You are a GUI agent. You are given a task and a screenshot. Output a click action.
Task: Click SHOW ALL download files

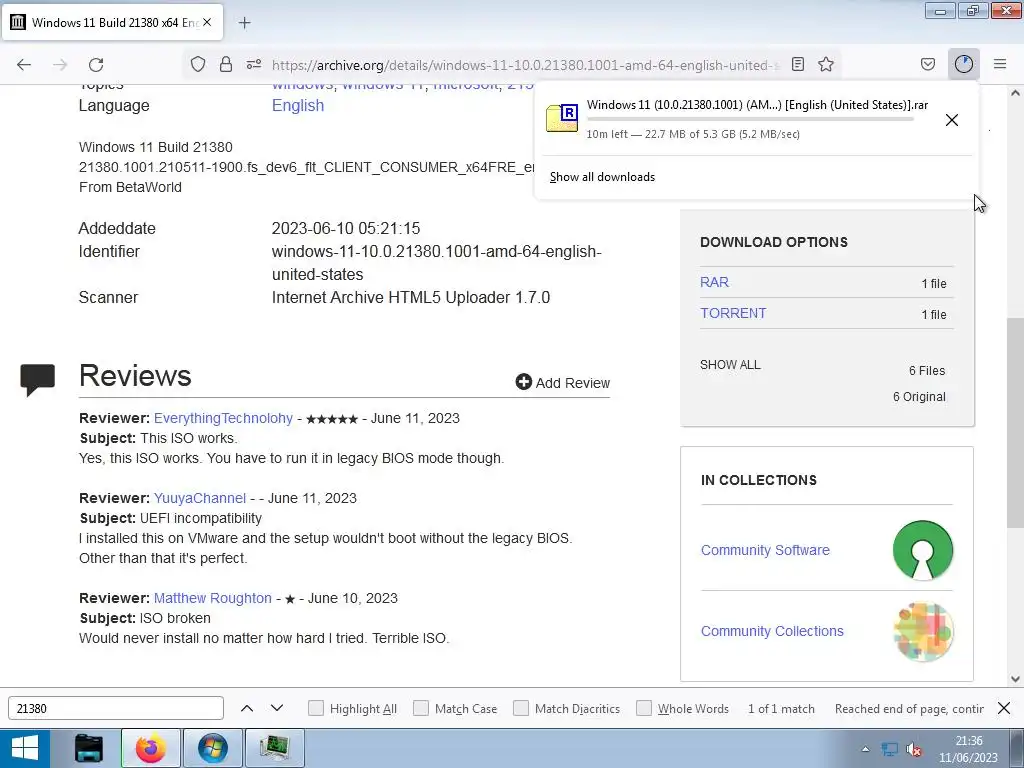730,364
